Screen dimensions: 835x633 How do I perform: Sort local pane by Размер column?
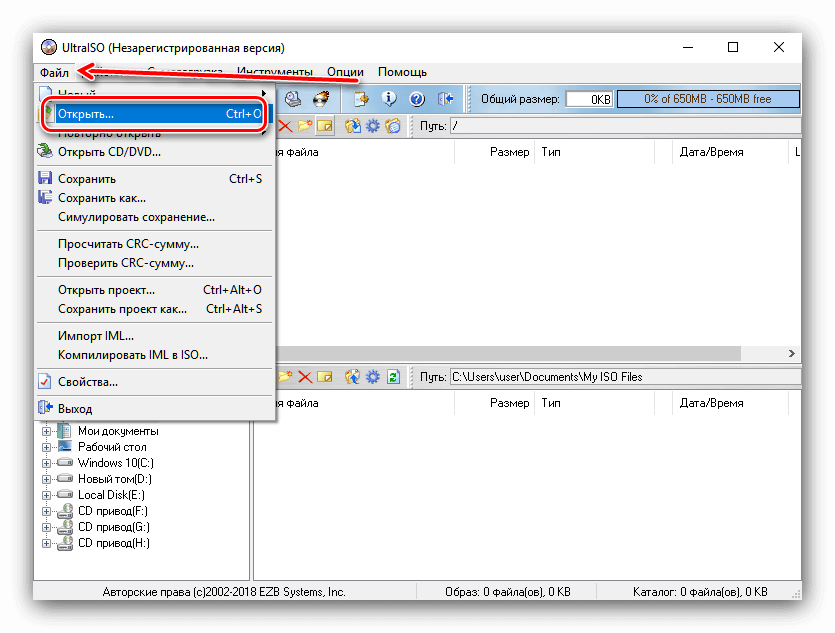[x=494, y=403]
